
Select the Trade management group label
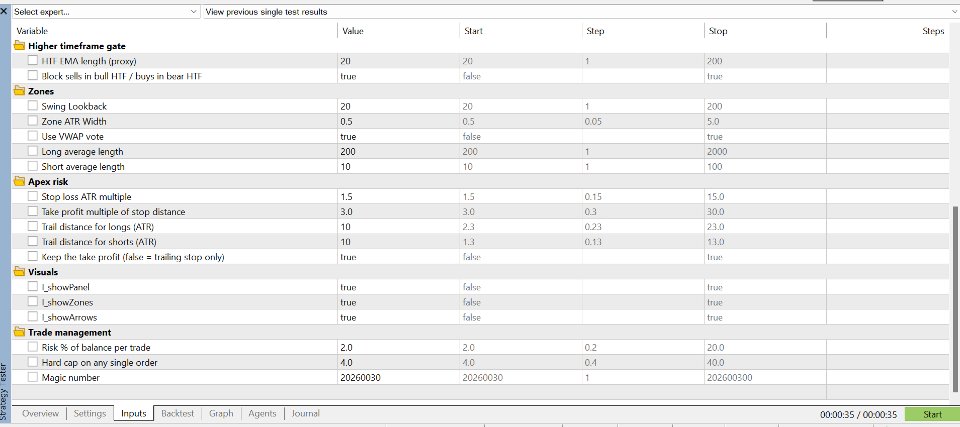(x=70, y=333)
